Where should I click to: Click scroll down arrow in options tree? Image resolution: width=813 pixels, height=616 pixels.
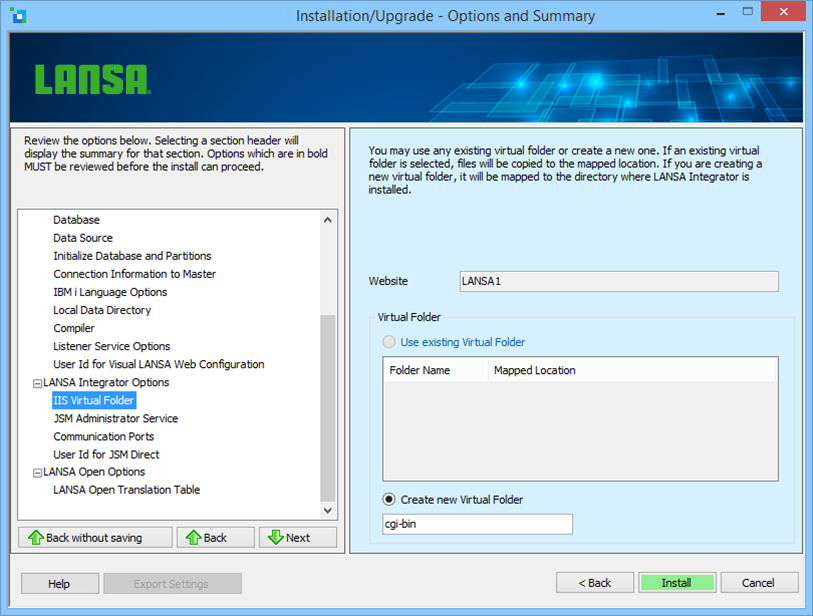click(x=328, y=510)
